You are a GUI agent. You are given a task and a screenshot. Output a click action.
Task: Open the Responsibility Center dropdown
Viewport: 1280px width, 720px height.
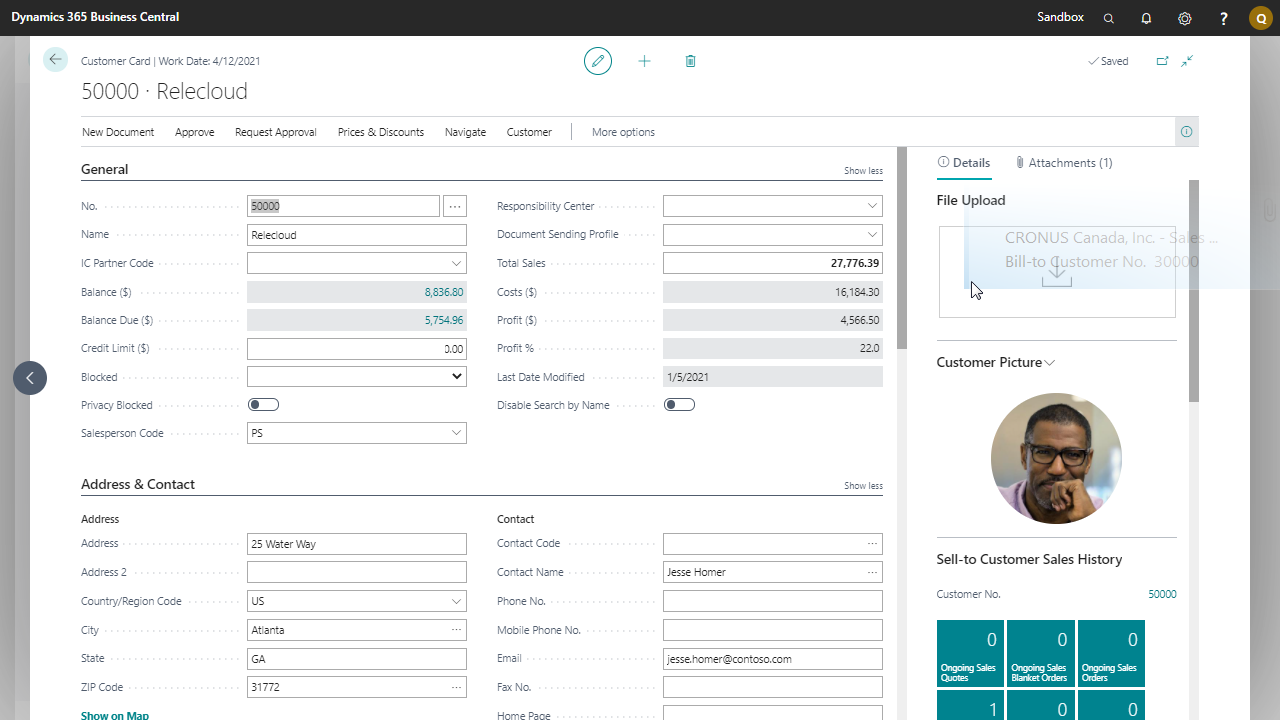point(872,206)
